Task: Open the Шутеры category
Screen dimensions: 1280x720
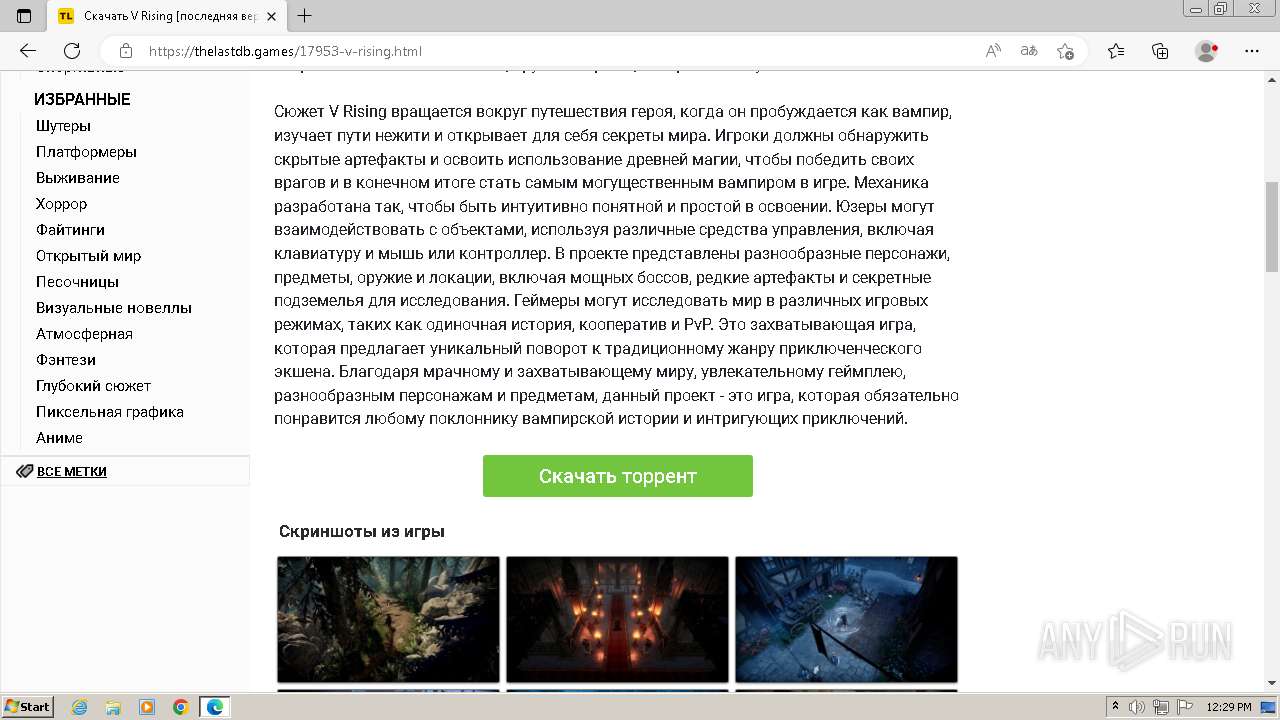Action: point(63,126)
